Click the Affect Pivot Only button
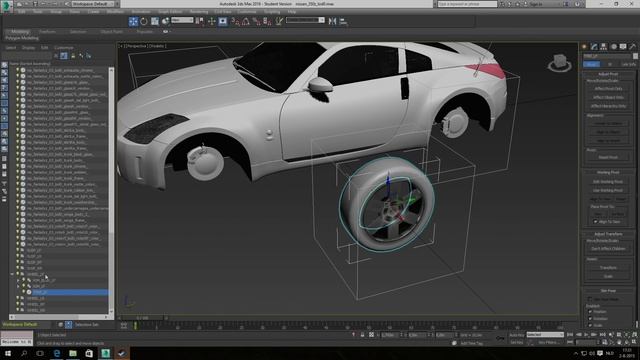Image resolution: width=640 pixels, height=360 pixels. tap(608, 89)
